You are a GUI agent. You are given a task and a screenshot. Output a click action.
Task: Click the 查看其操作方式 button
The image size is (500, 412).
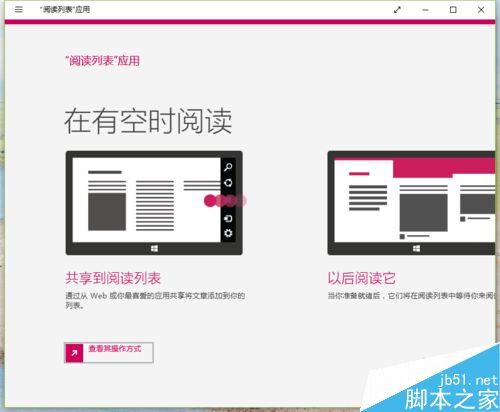coord(109,352)
